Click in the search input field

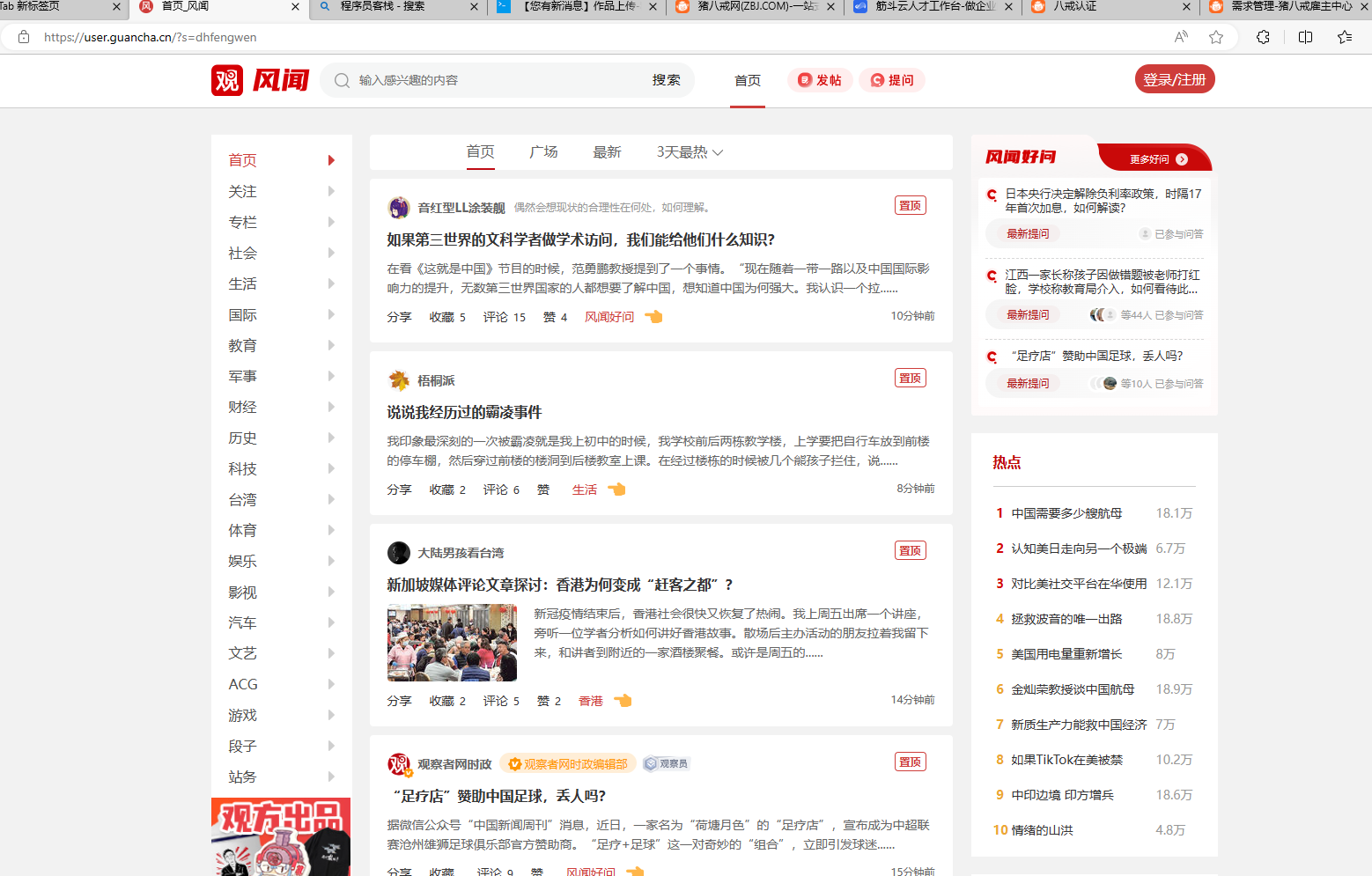[498, 80]
